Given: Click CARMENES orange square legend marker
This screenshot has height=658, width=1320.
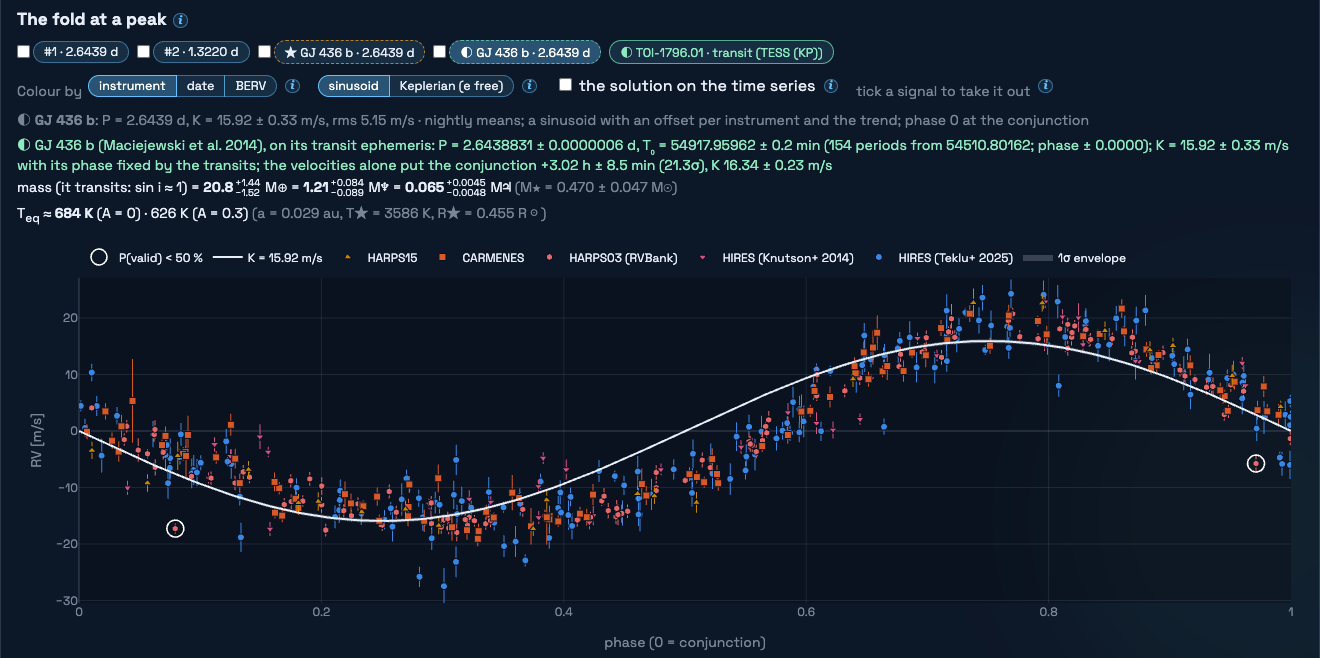Looking at the screenshot, I should click(x=441, y=258).
